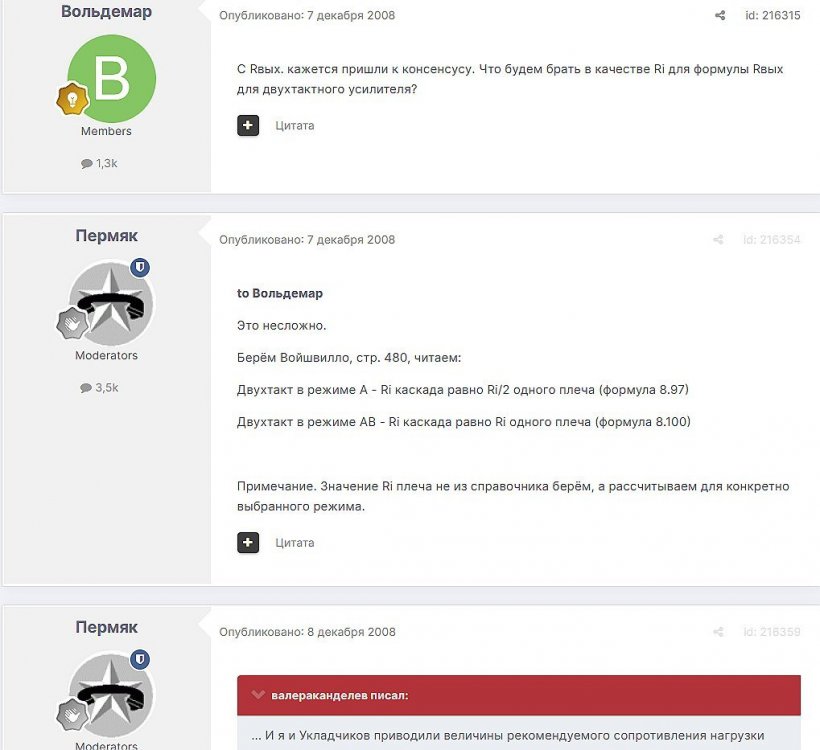Click share icon on post id 216354
820x750 pixels.
(x=719, y=240)
